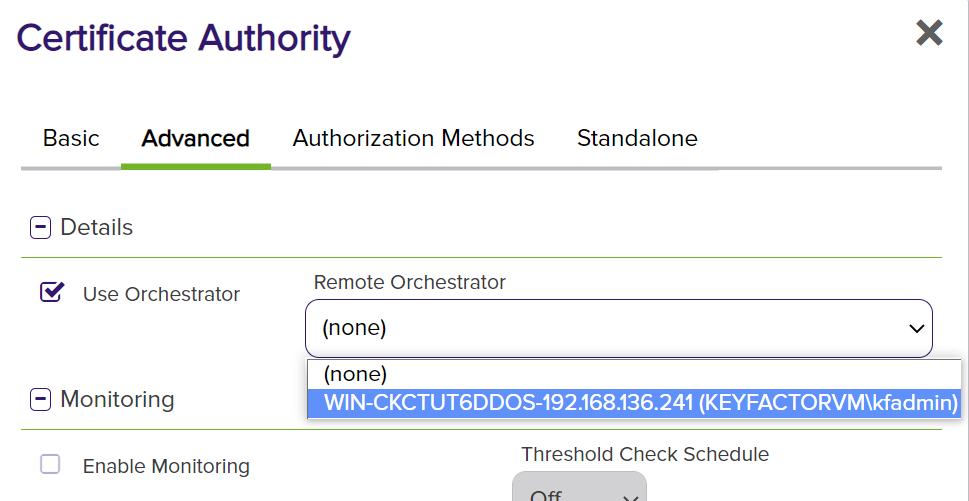Switch to the Basic tab
This screenshot has height=501, width=969.
pos(71,138)
